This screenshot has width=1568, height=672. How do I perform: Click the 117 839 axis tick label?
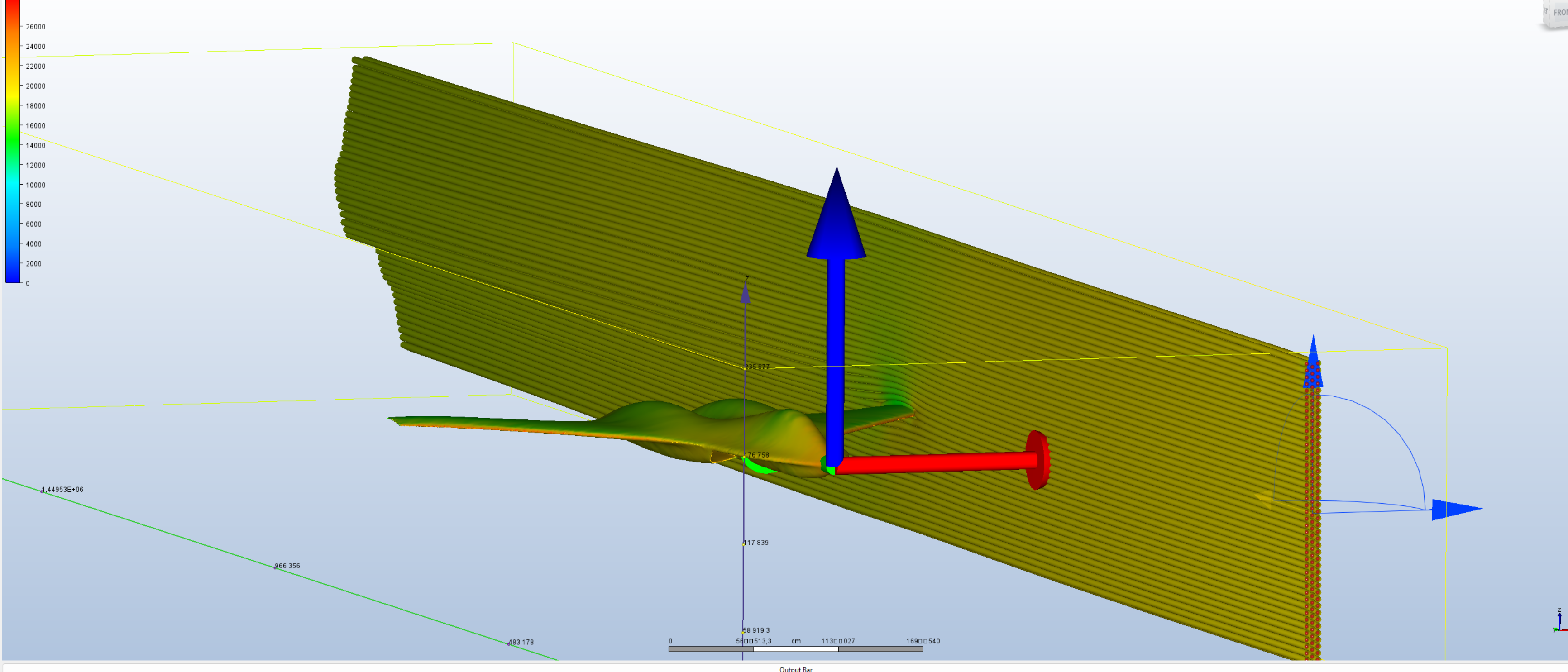[x=756, y=542]
